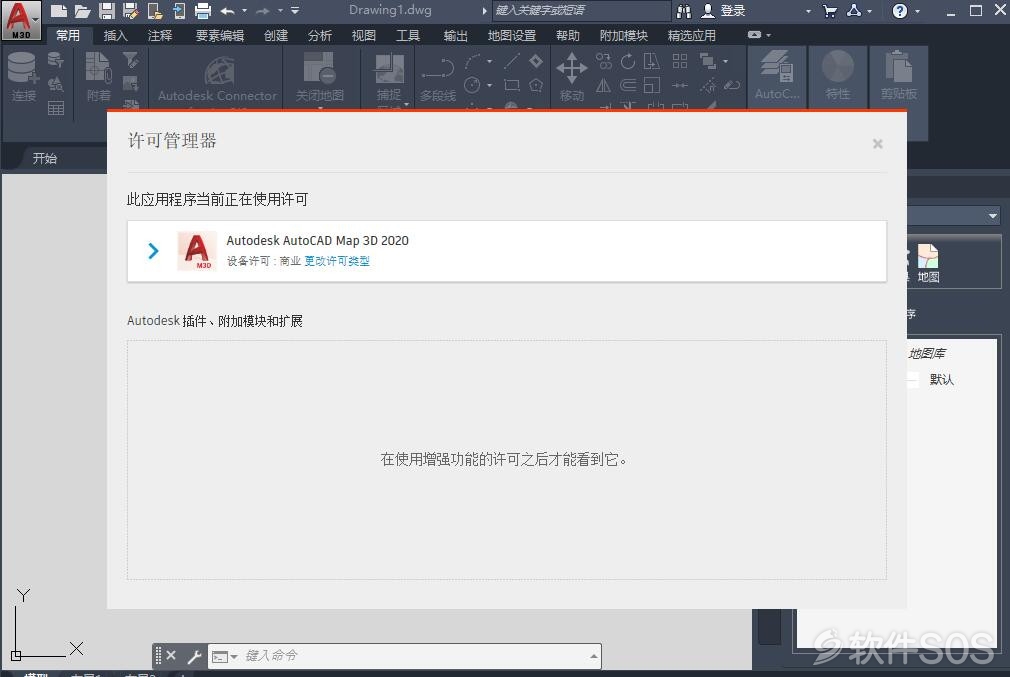Undo the last action
This screenshot has width=1010, height=677.
[x=227, y=10]
